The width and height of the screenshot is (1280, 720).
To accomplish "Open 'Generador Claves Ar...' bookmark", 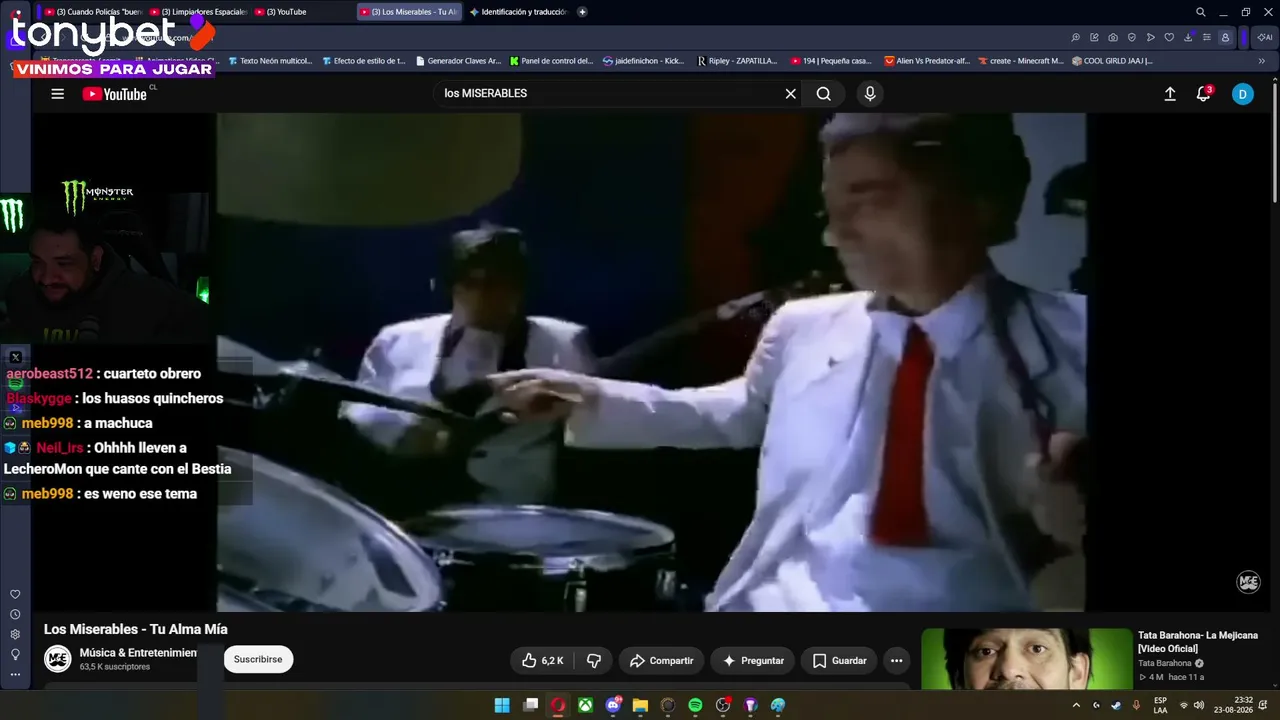I will pyautogui.click(x=458, y=61).
